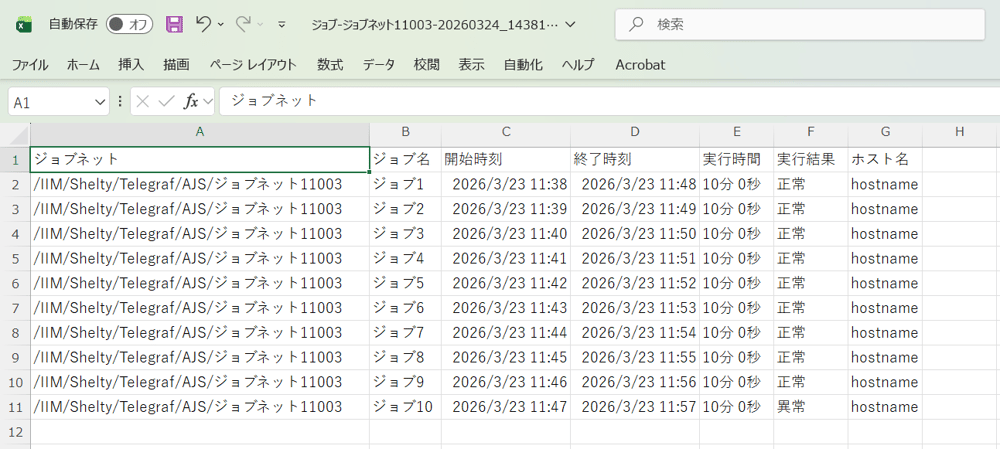Open the 表示 ribbon tab

tap(471, 64)
